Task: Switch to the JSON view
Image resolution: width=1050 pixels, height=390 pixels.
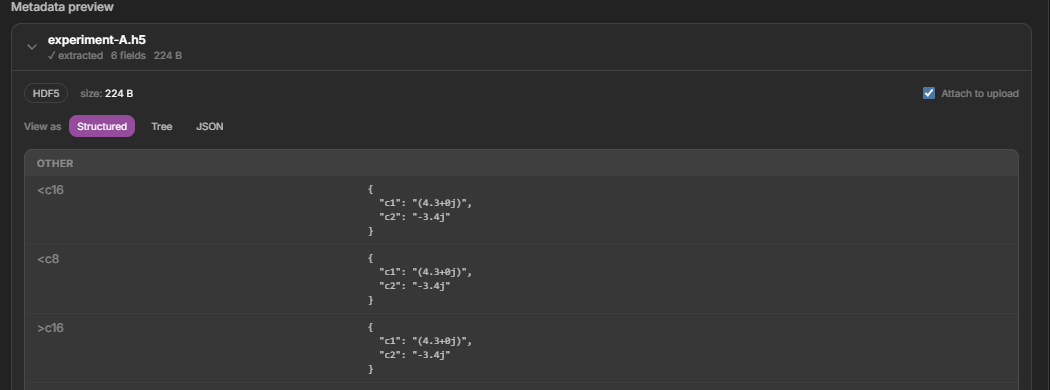Action: [x=210, y=127]
